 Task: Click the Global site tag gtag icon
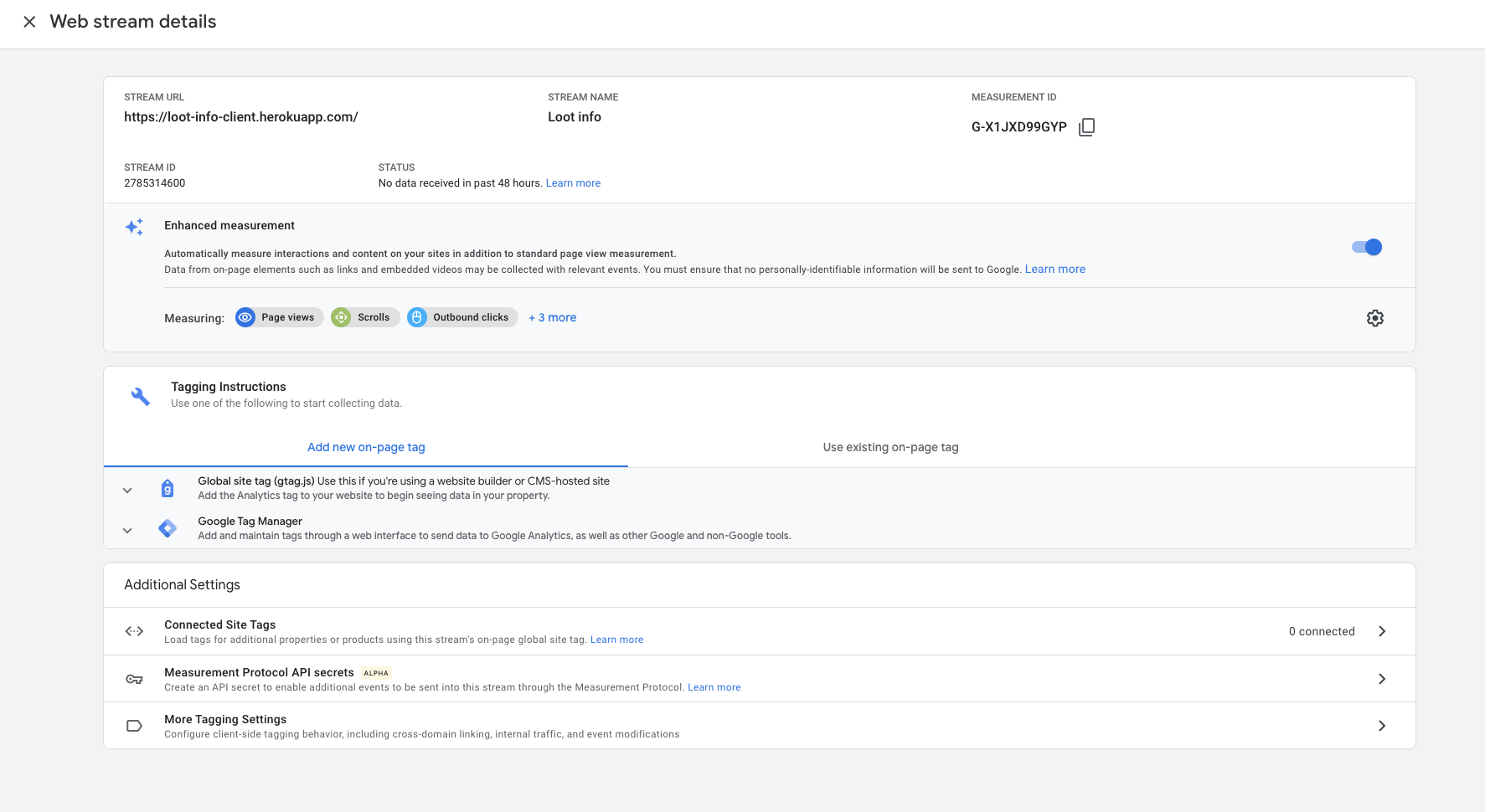click(168, 488)
